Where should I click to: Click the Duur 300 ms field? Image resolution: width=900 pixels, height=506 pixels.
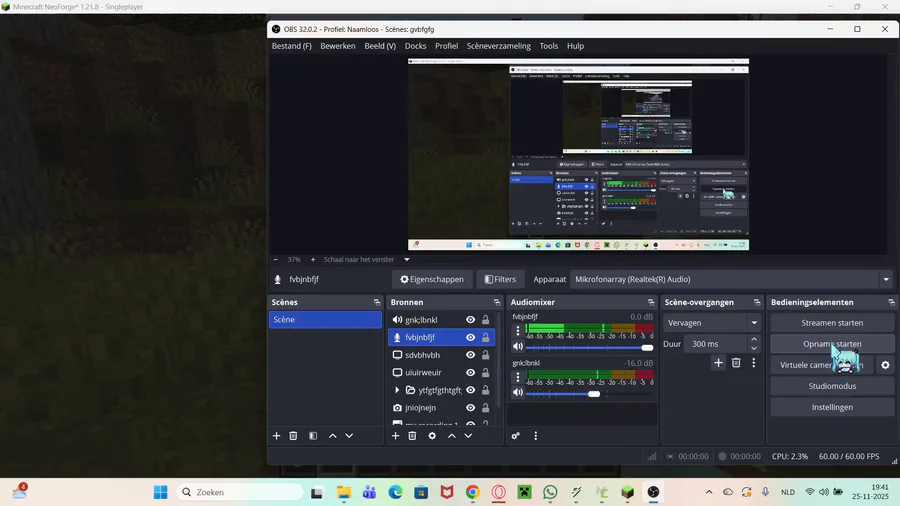716,344
